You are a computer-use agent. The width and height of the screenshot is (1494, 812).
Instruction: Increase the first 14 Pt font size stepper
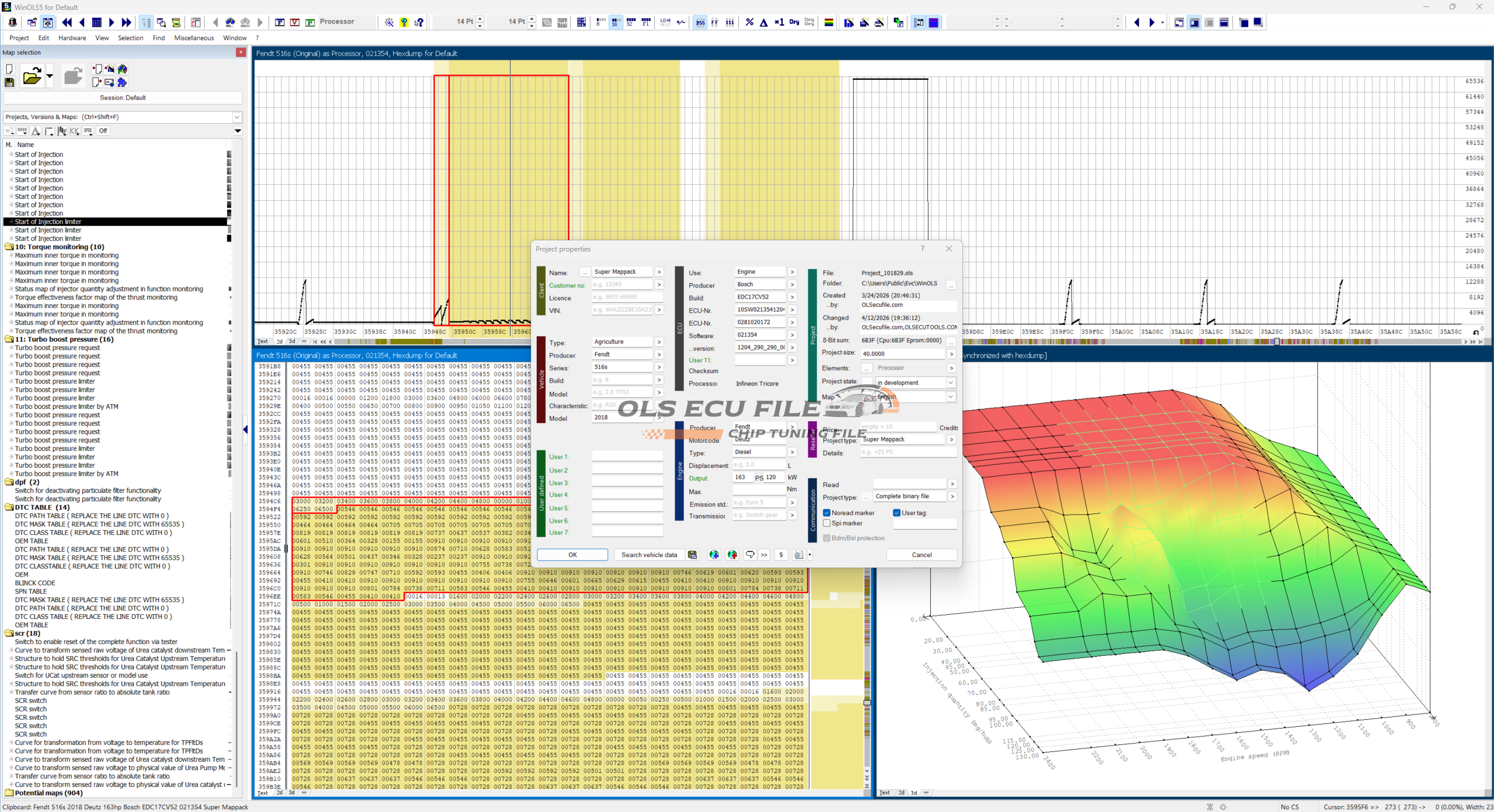point(480,19)
